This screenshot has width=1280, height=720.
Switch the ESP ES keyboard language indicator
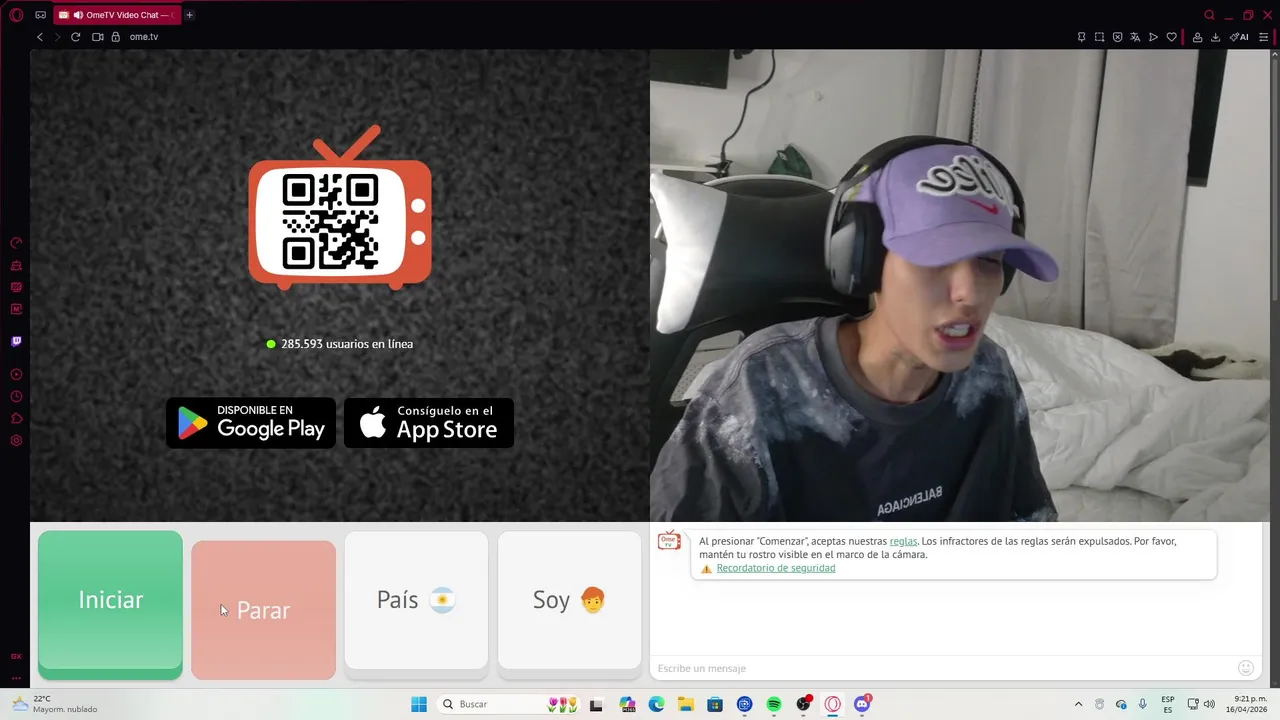coord(1168,704)
